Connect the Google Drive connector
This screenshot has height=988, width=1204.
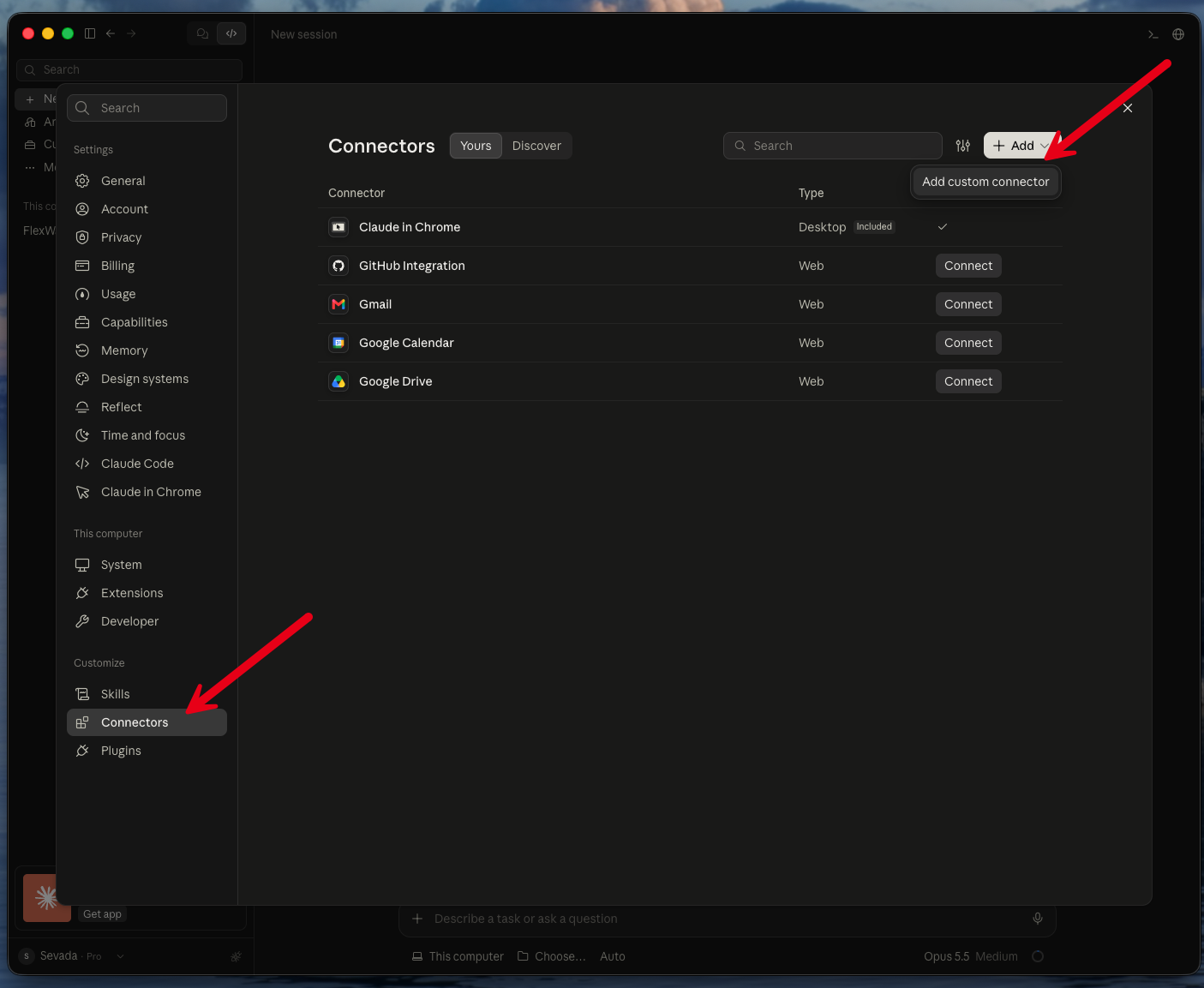tap(968, 381)
